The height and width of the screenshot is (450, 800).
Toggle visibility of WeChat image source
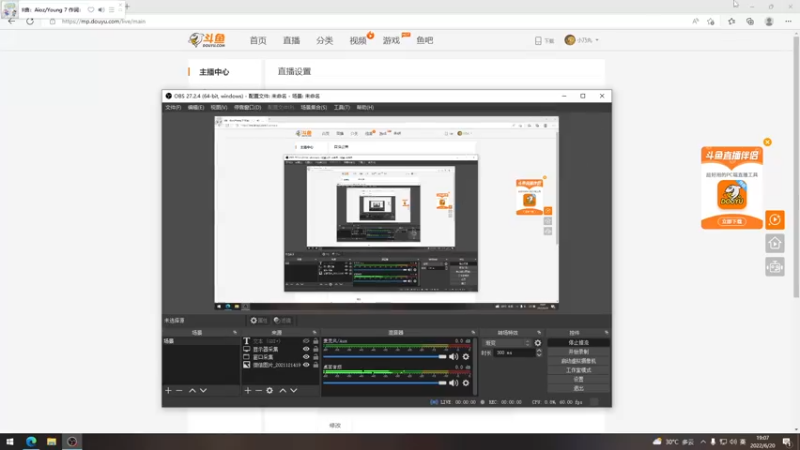pyautogui.click(x=306, y=365)
